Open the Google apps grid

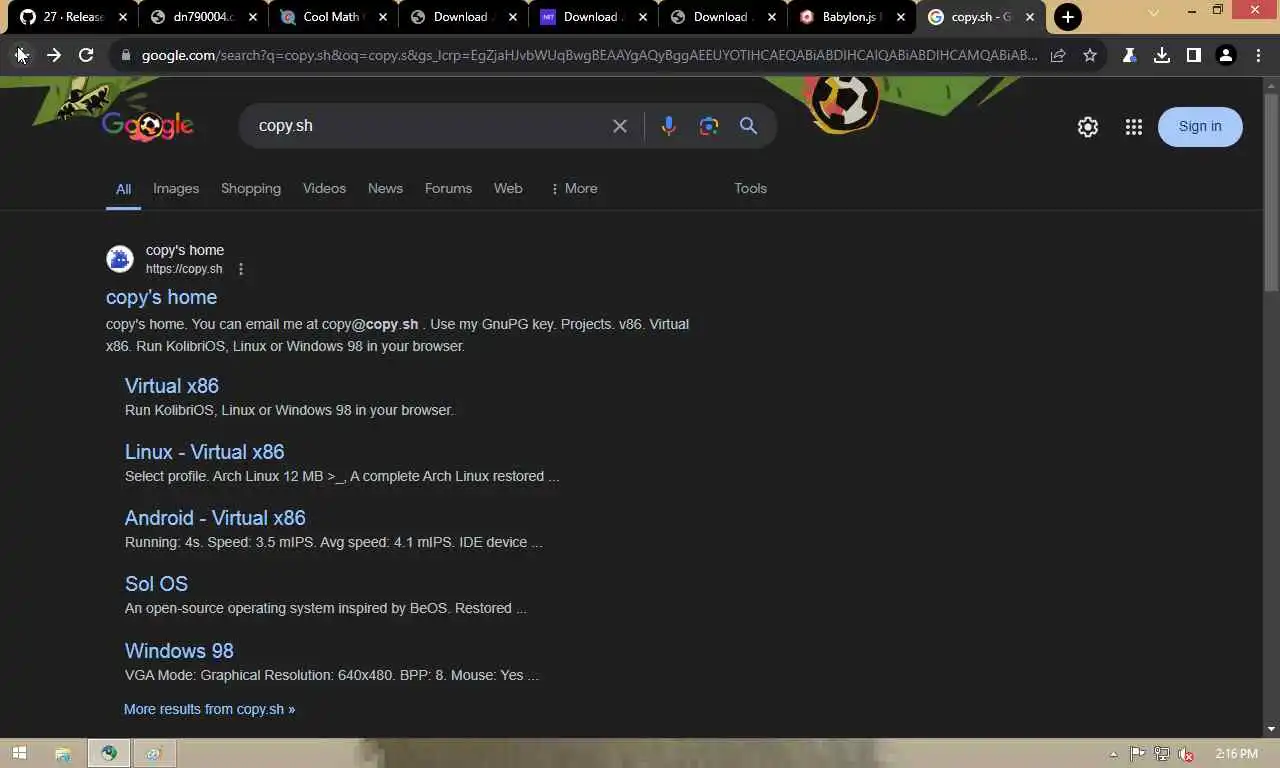coord(1133,127)
